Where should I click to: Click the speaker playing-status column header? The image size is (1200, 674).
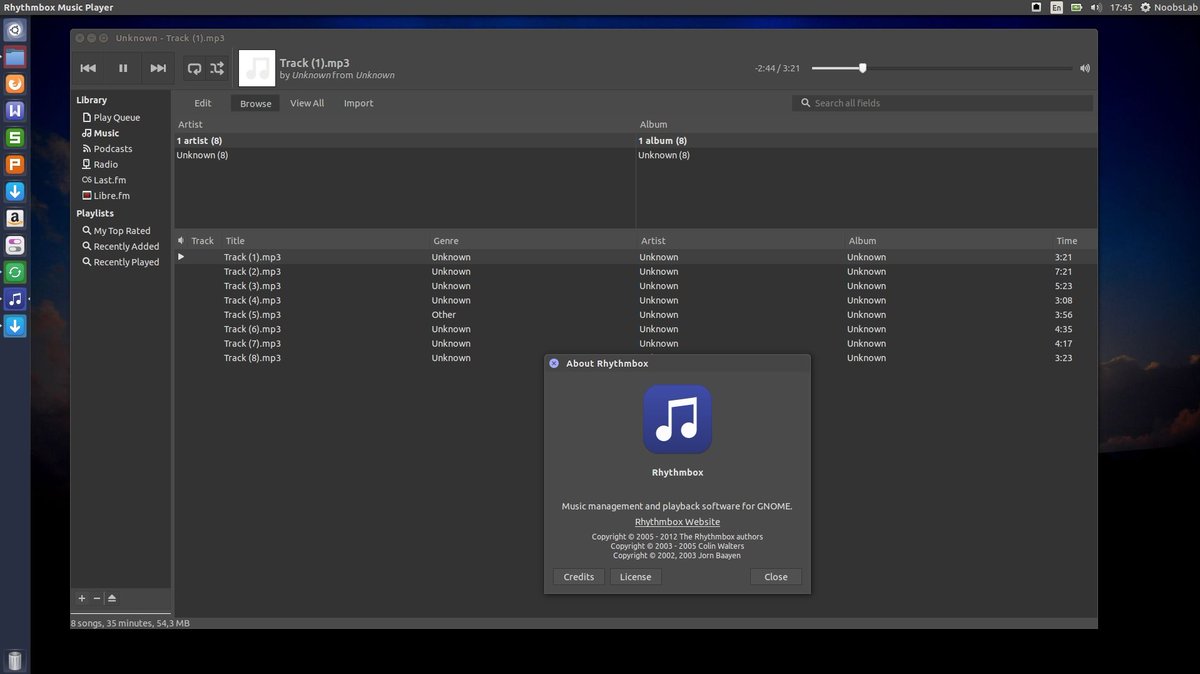pyautogui.click(x=181, y=241)
